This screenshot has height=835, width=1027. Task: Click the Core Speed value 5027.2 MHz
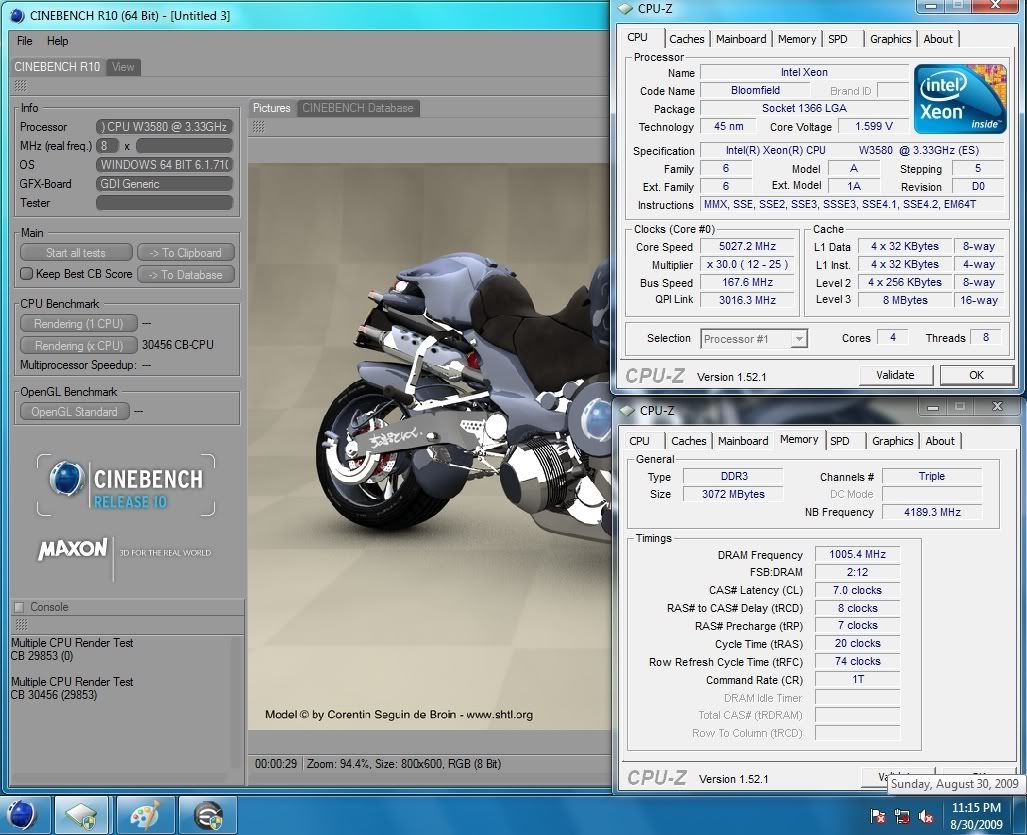pos(747,246)
